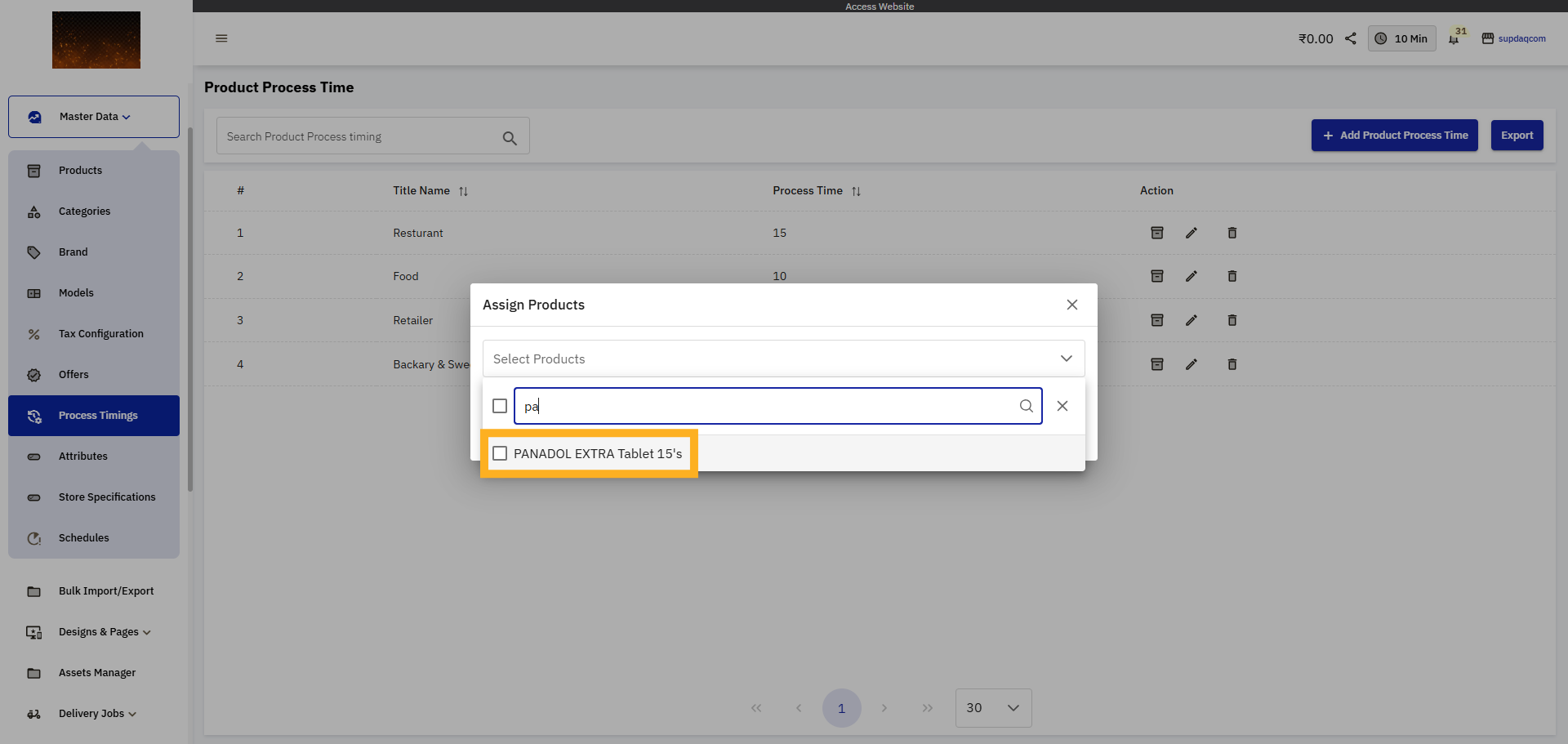The image size is (1568, 744).
Task: Toggle the select all products checkbox
Action: pos(500,406)
